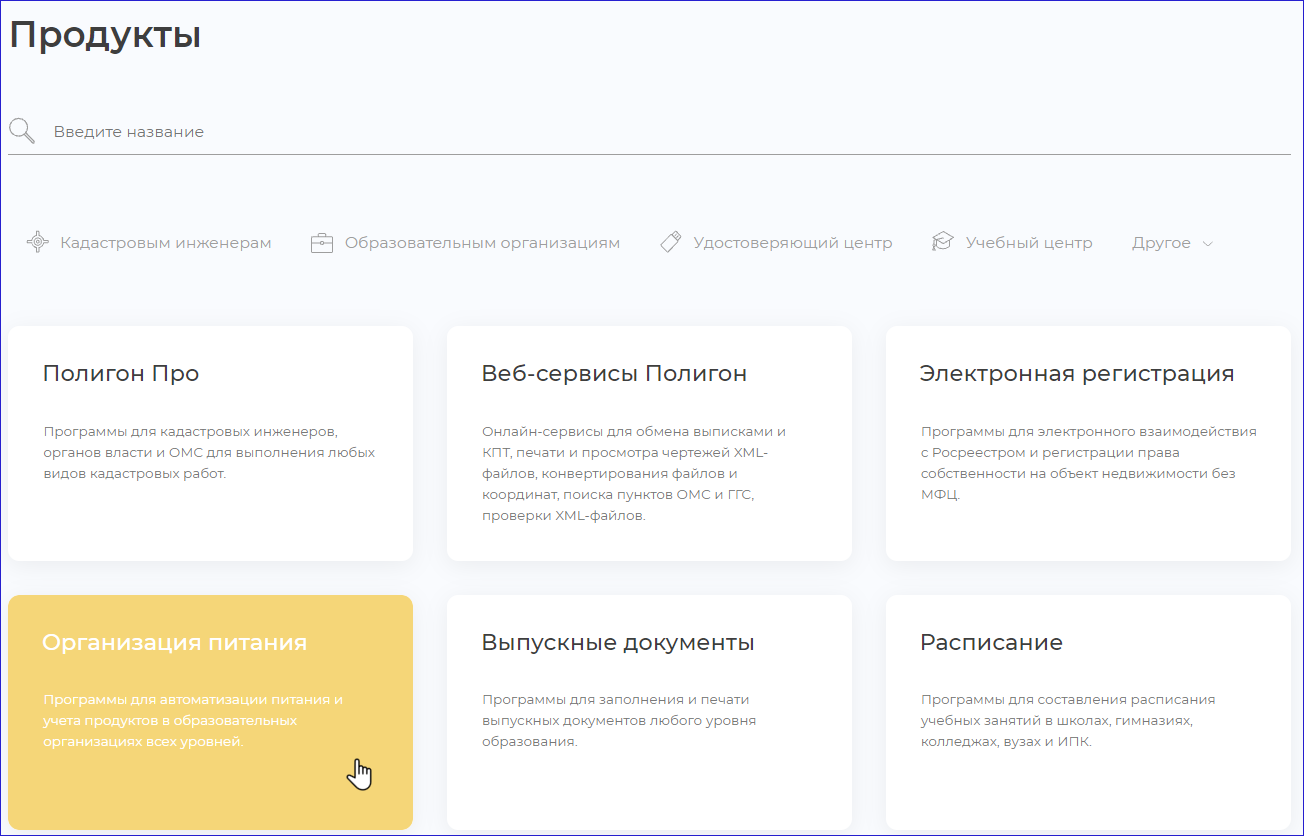Click the Продукты page heading

tap(105, 35)
